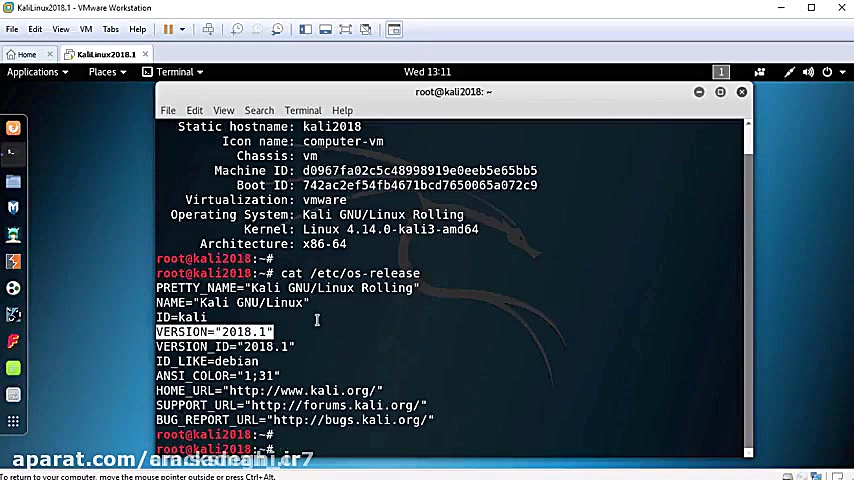Viewport: 854px width, 480px height.
Task: Click the workspace 1 indicator
Action: point(721,72)
